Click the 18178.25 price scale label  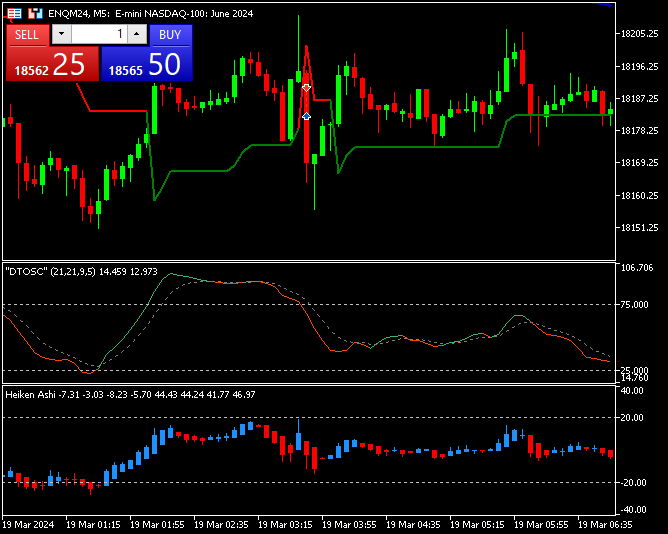pos(639,130)
